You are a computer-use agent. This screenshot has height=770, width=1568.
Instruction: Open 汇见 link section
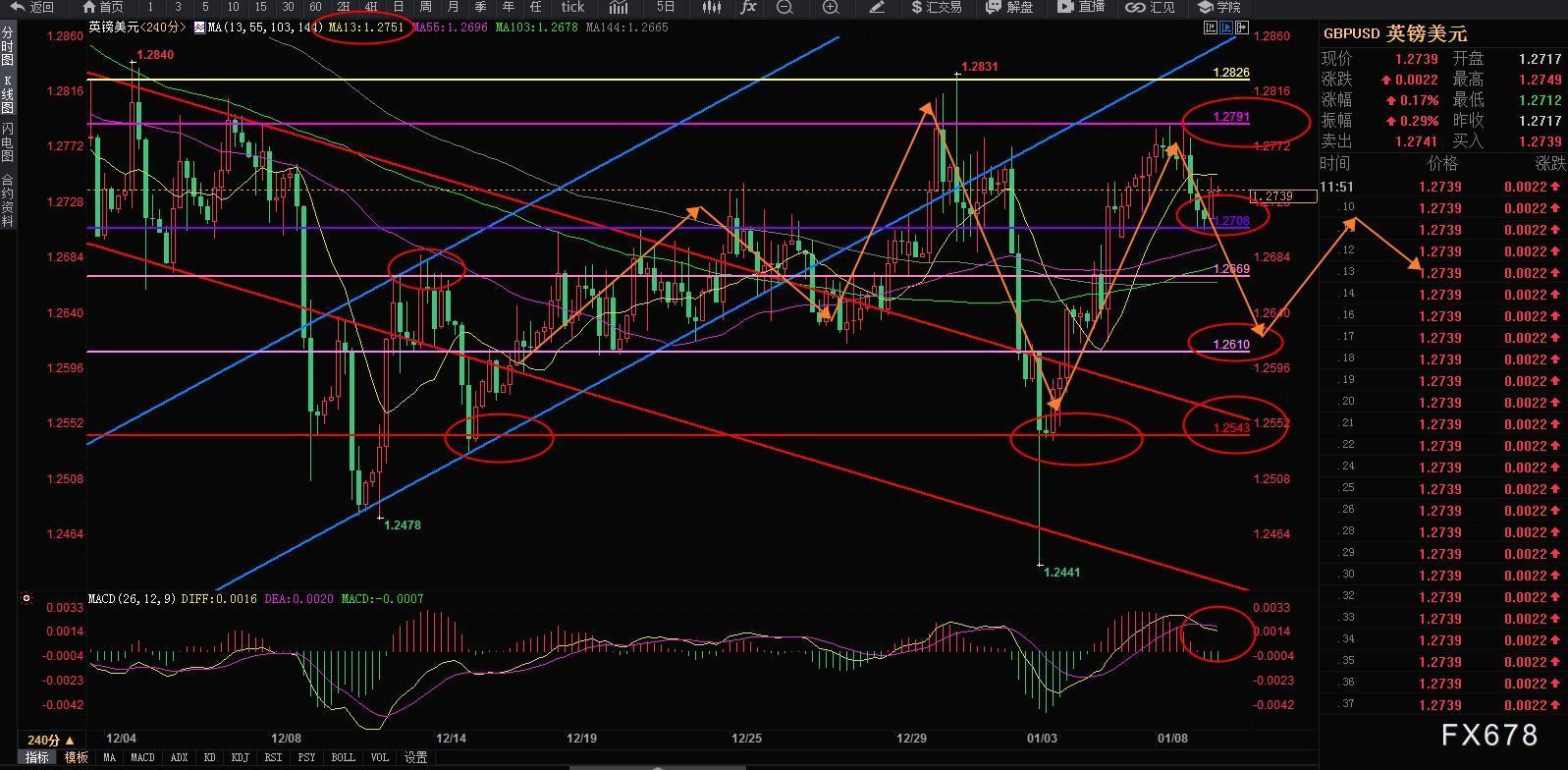(1151, 7)
